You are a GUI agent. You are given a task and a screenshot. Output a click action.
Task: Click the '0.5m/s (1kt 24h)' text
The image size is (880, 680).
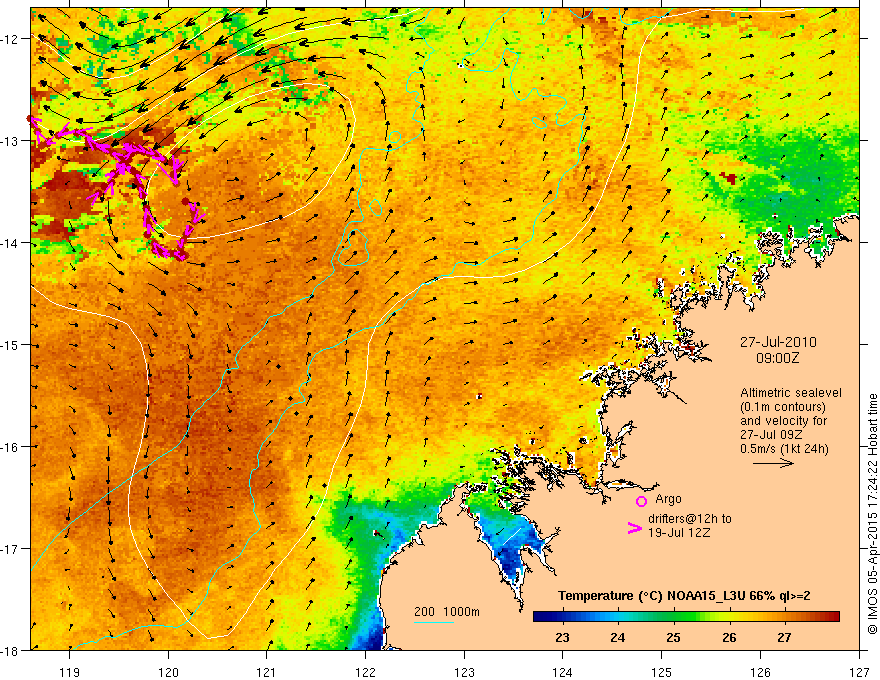click(x=784, y=449)
